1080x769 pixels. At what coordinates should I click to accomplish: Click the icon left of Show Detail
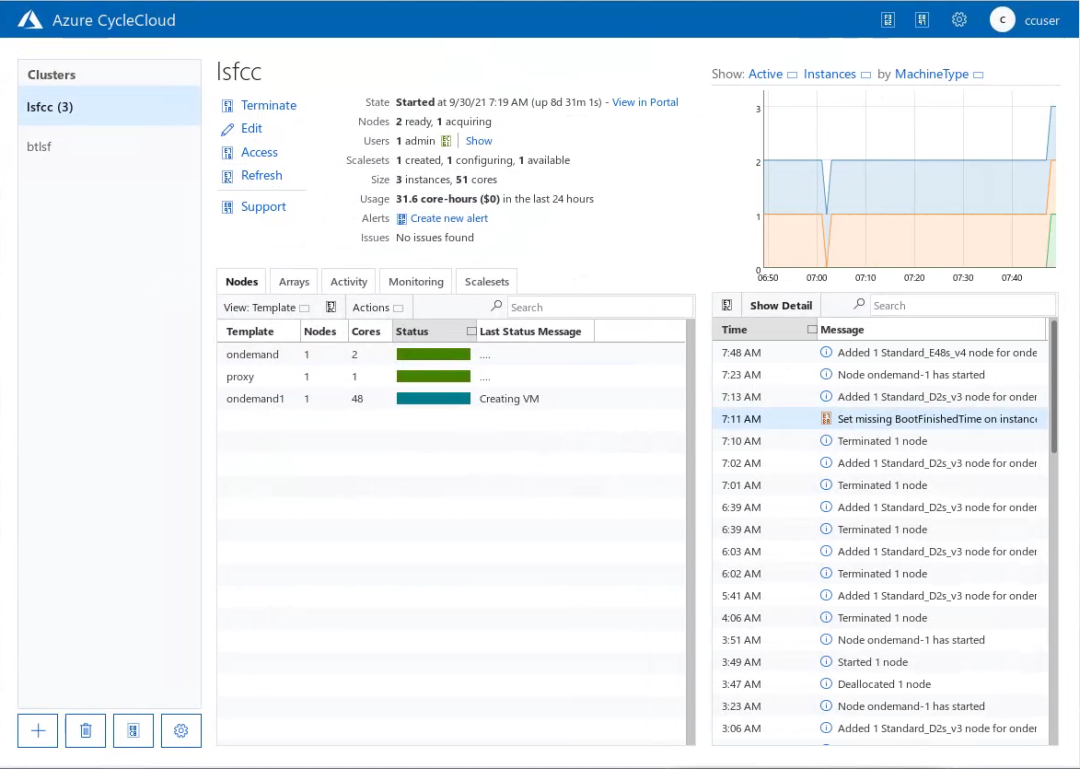(727, 305)
